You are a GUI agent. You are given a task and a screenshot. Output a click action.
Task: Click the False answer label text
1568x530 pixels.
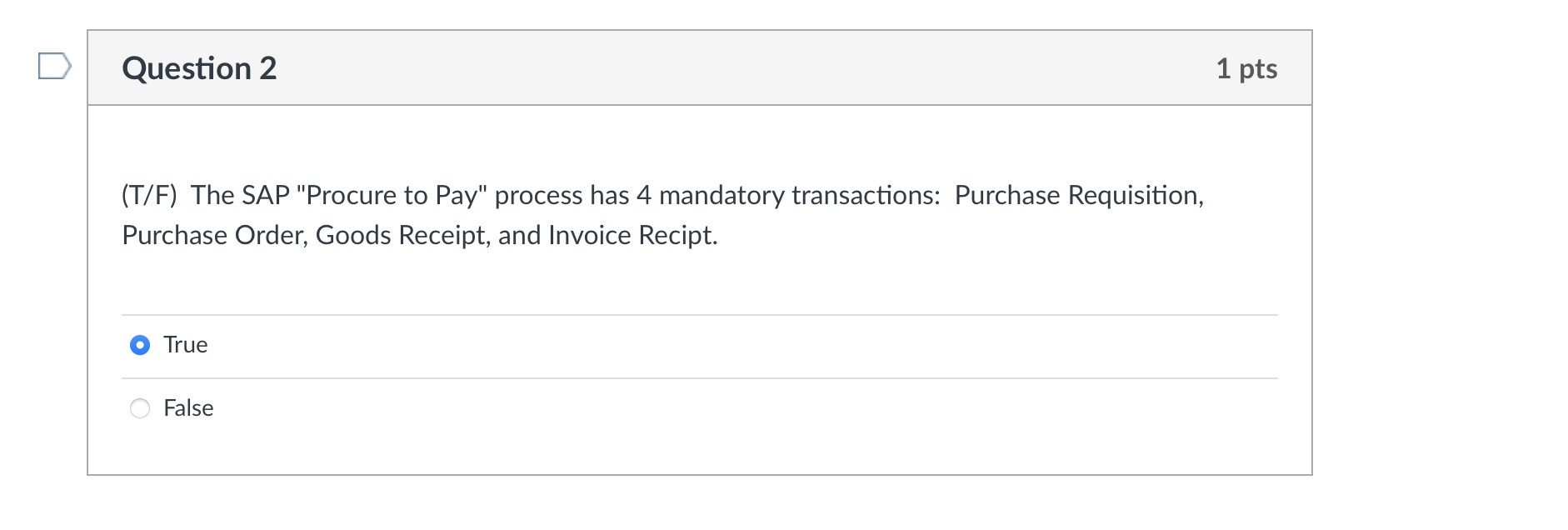click(x=188, y=408)
